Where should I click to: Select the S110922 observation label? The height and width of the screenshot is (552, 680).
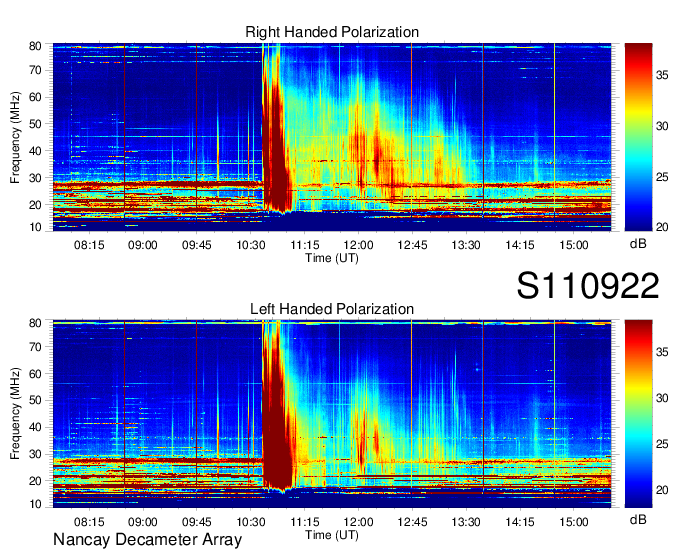pos(588,286)
